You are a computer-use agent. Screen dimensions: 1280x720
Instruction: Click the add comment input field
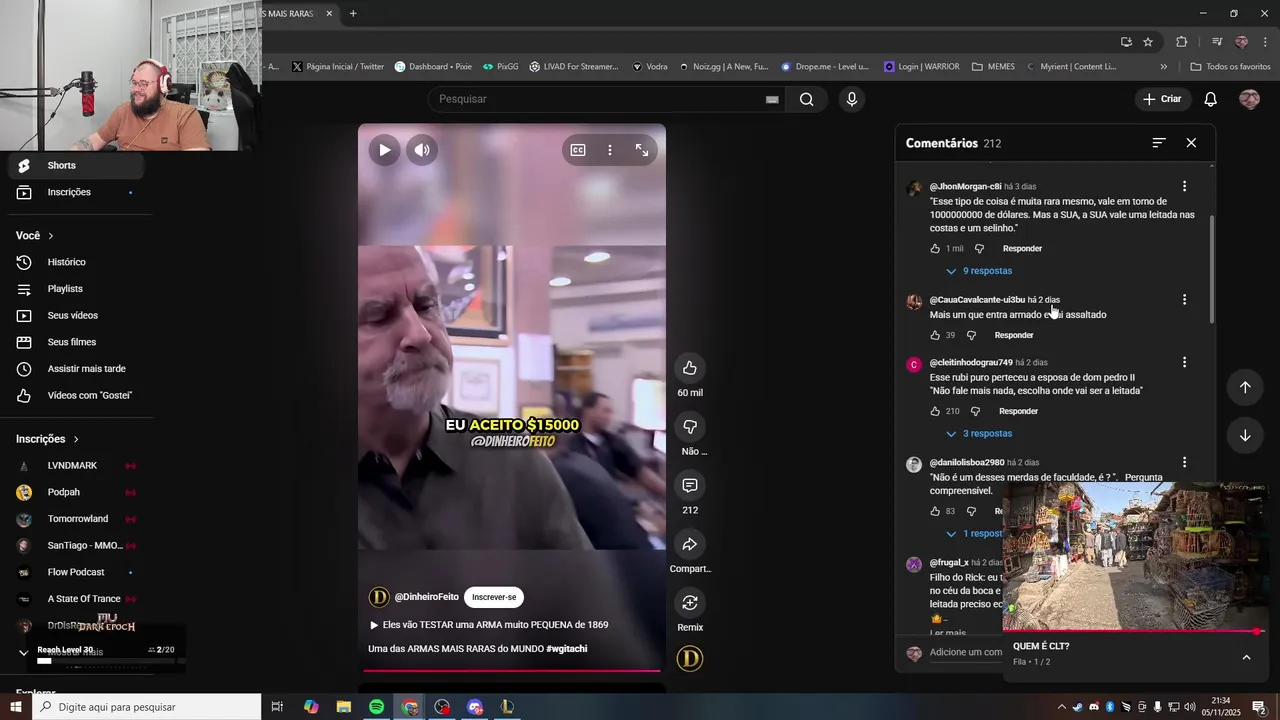coord(966,653)
